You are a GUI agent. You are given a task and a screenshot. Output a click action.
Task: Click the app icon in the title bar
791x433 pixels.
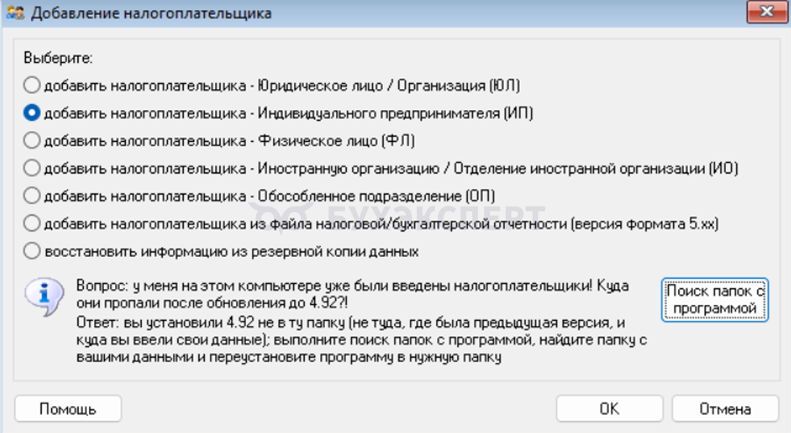coord(15,13)
